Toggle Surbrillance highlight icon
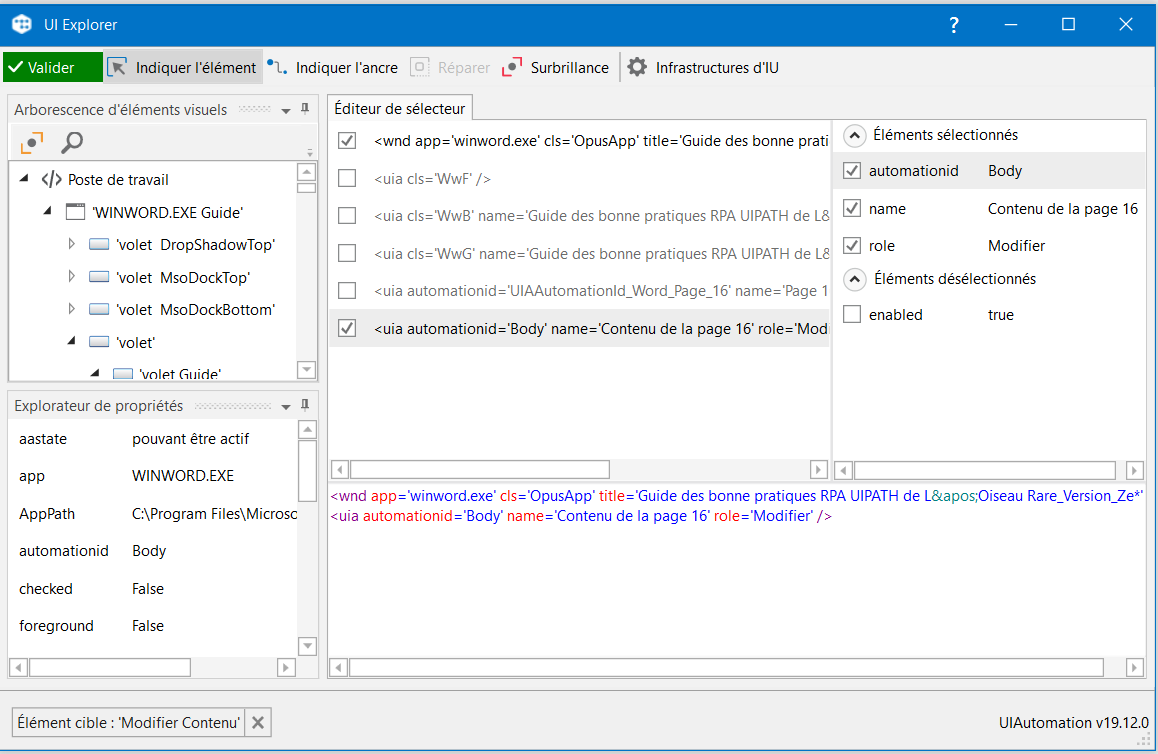This screenshot has width=1158, height=754. (513, 67)
